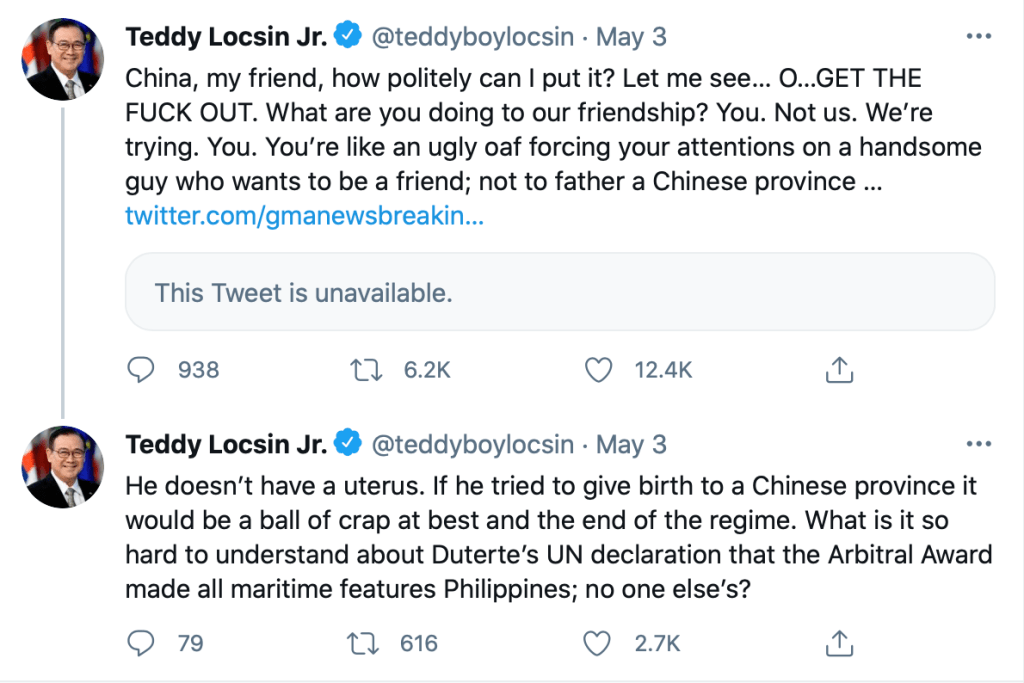
Task: Like the first tweet with 12.4K likes
Action: 598,370
